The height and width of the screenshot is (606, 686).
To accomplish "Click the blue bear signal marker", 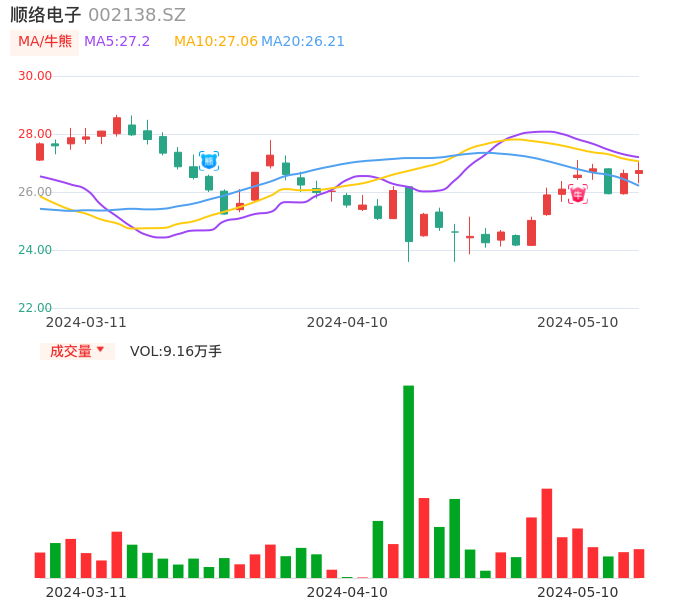I will (x=209, y=161).
